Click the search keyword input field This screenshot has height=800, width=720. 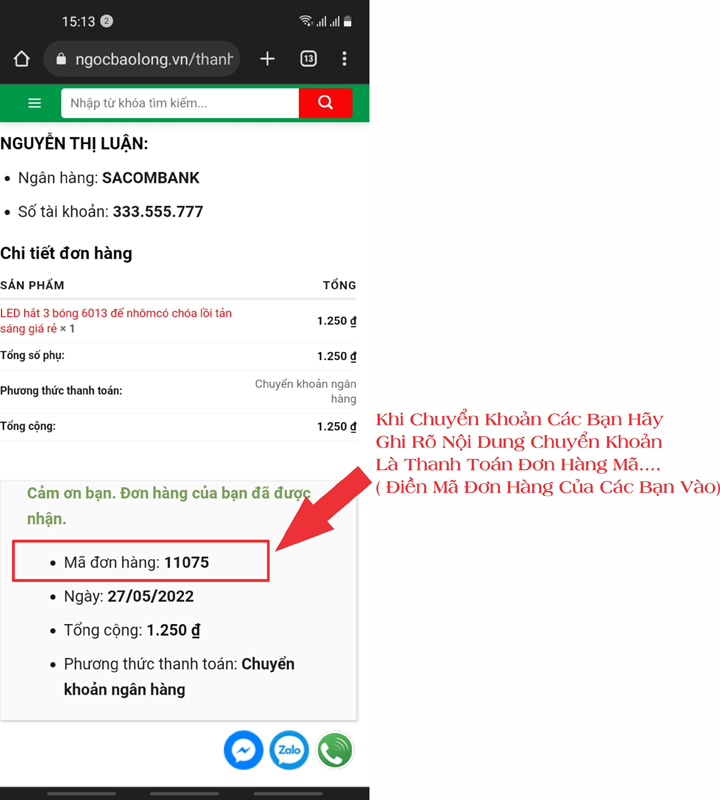[x=180, y=103]
